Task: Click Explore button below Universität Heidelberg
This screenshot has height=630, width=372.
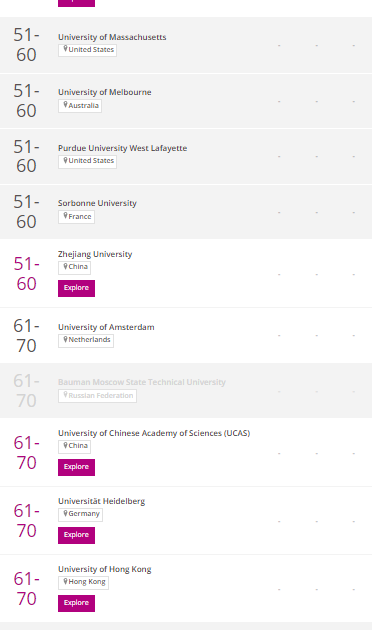Action: pos(76,535)
